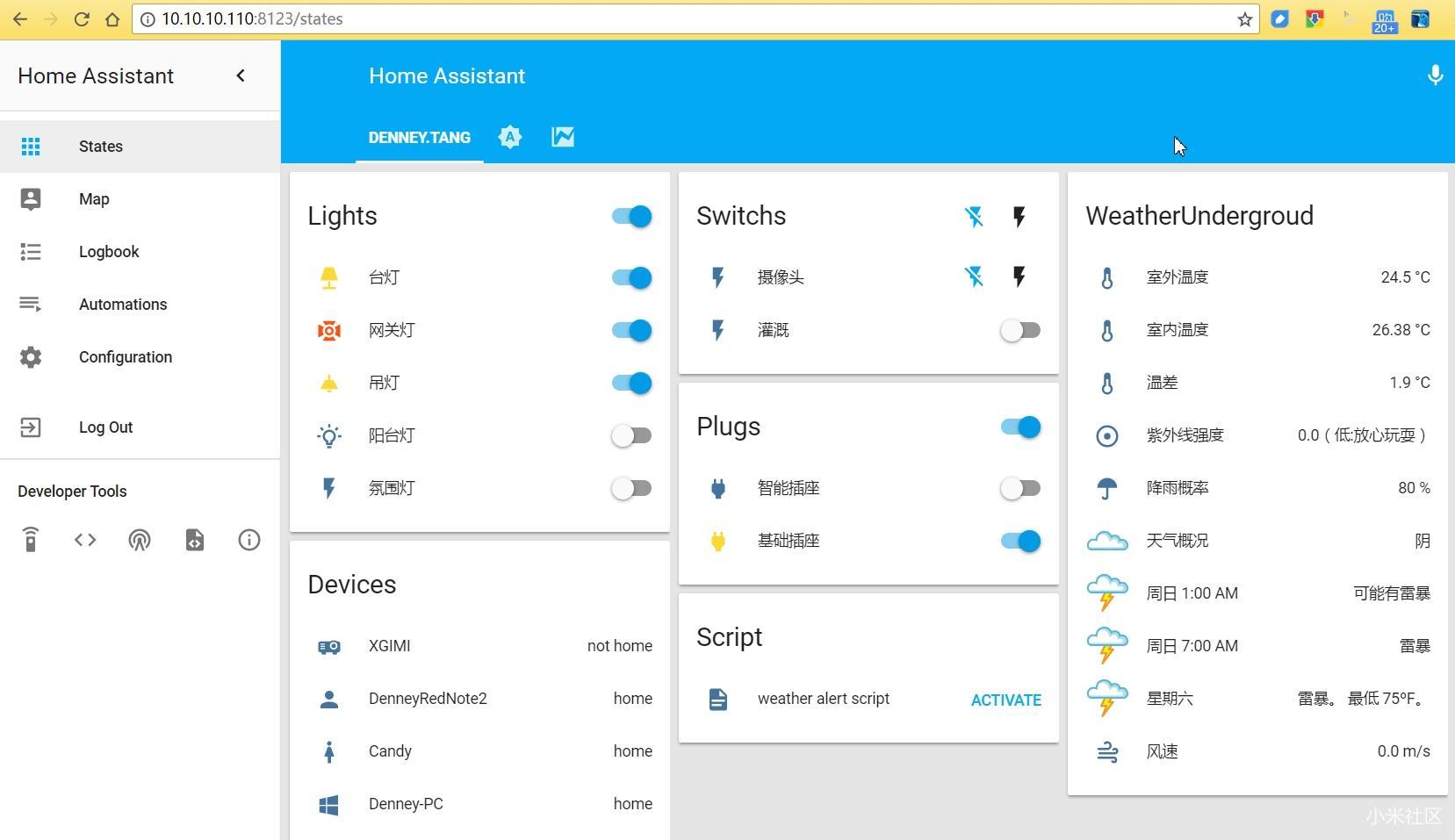Click the 紫外线强度 UV target icon
Viewport: 1455px width, 840px height.
tap(1107, 435)
